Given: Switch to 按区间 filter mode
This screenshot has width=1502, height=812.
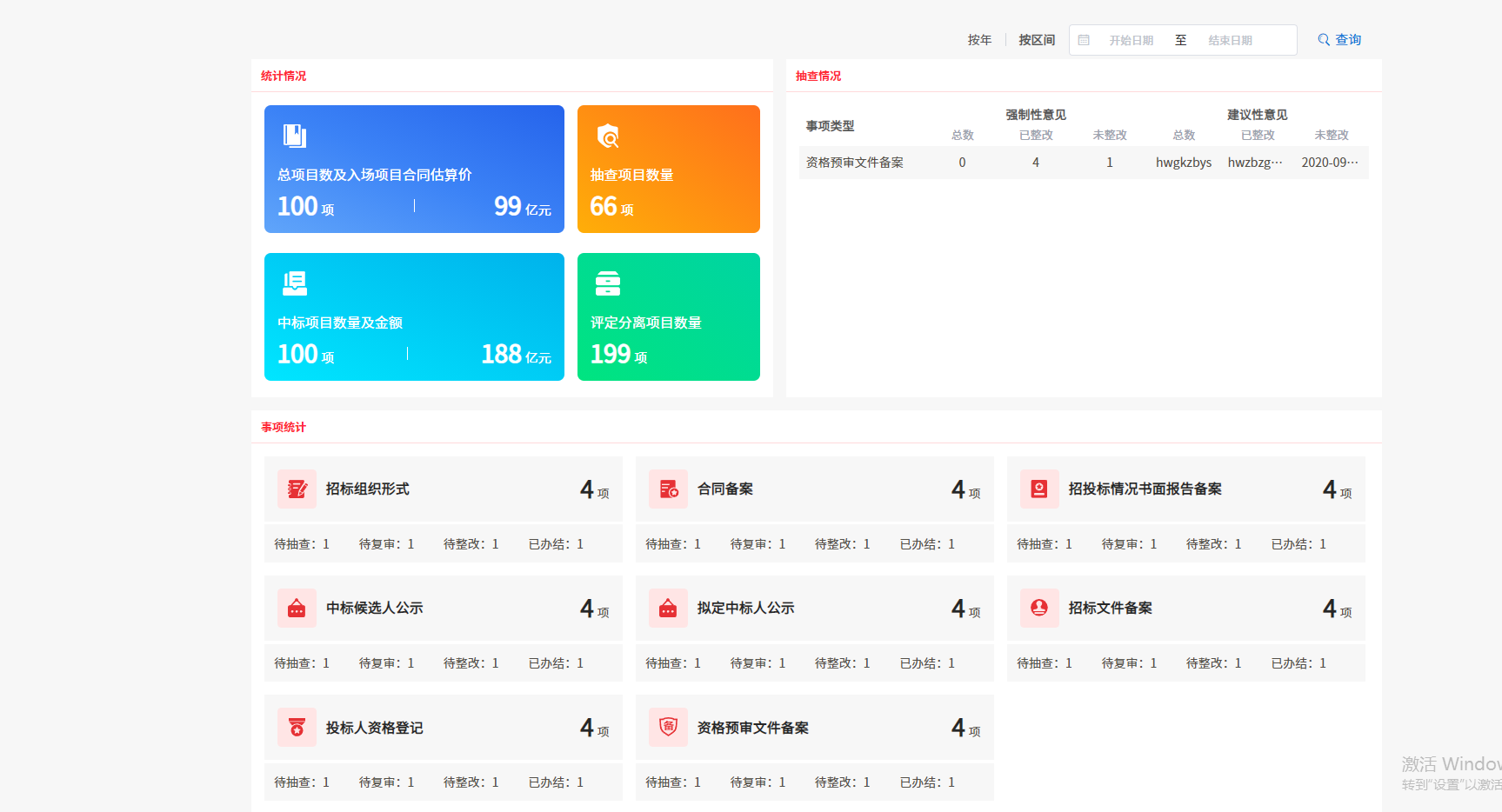Looking at the screenshot, I should (x=1037, y=40).
